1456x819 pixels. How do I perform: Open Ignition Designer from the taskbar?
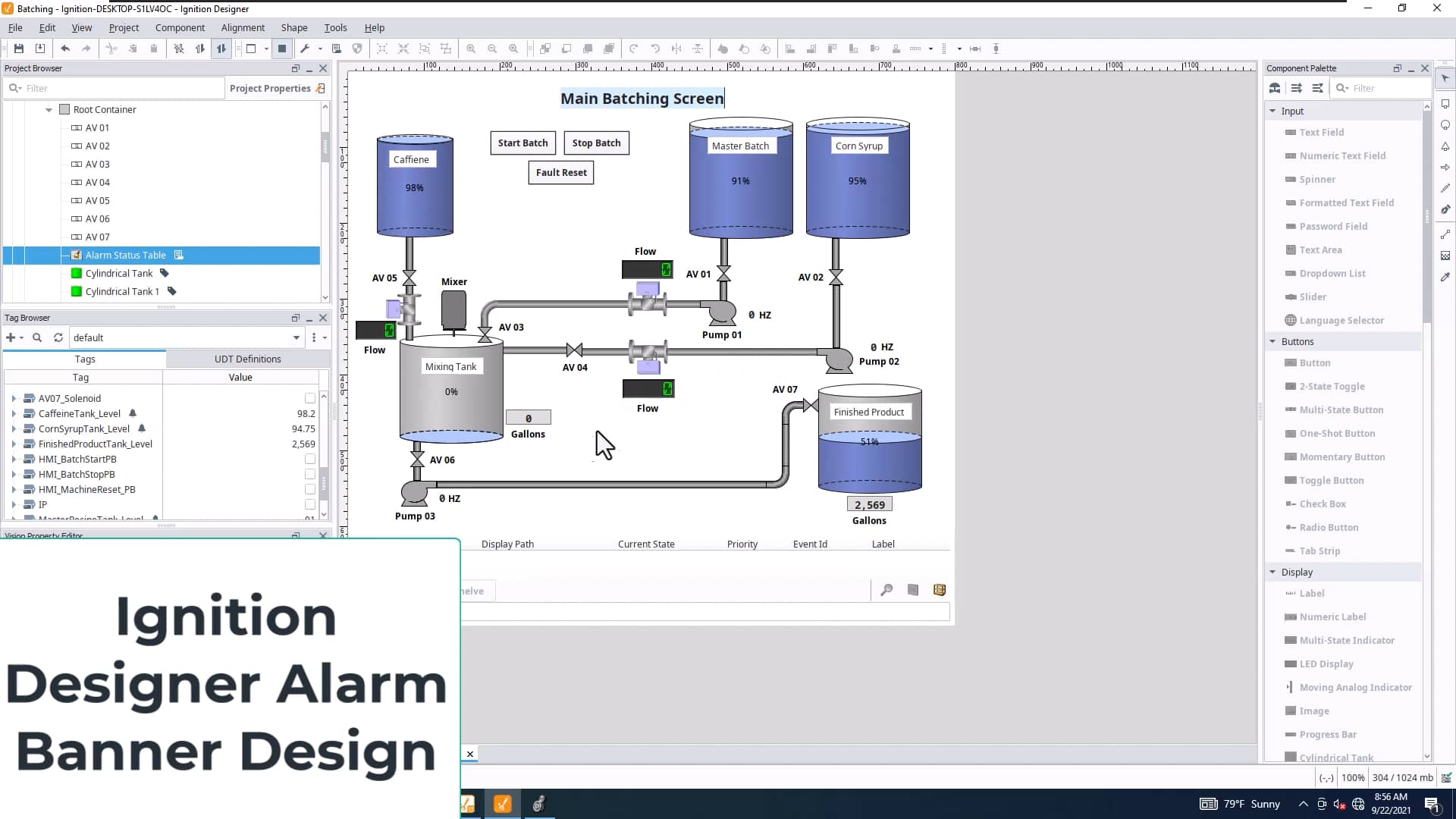point(503,804)
